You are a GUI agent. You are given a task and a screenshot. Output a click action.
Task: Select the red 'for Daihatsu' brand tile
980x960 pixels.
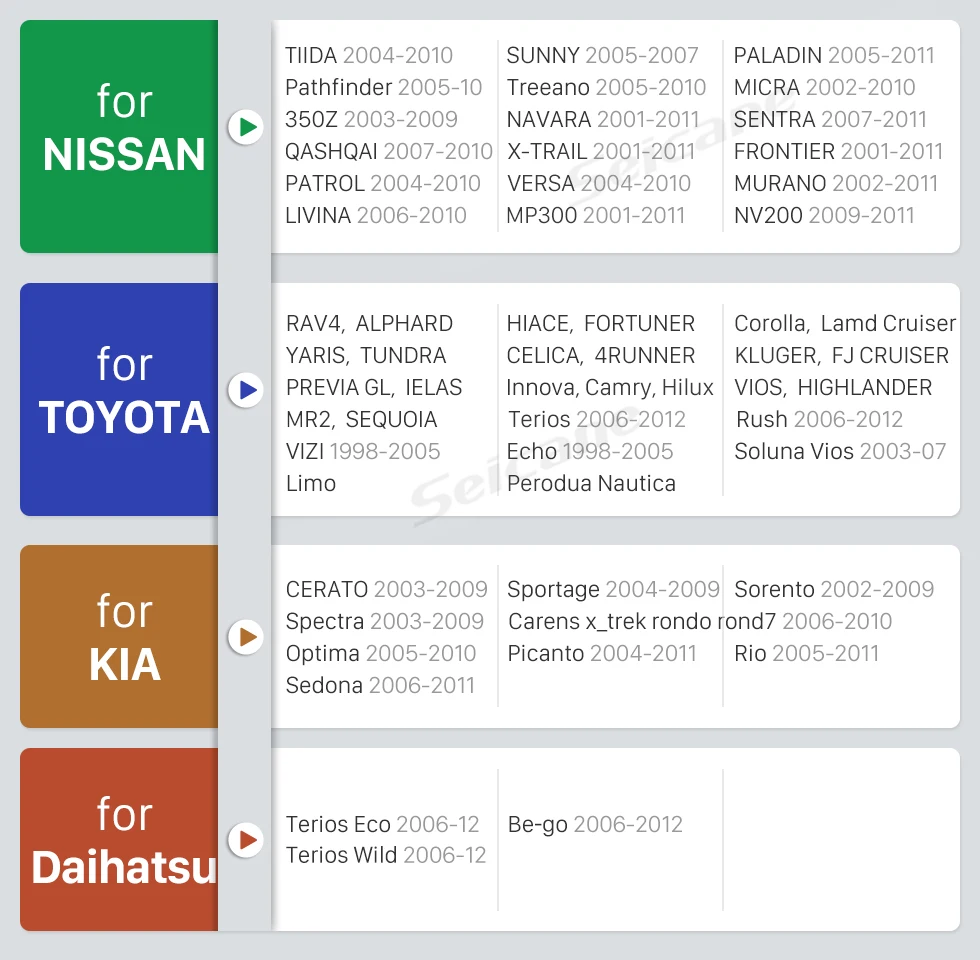119,839
